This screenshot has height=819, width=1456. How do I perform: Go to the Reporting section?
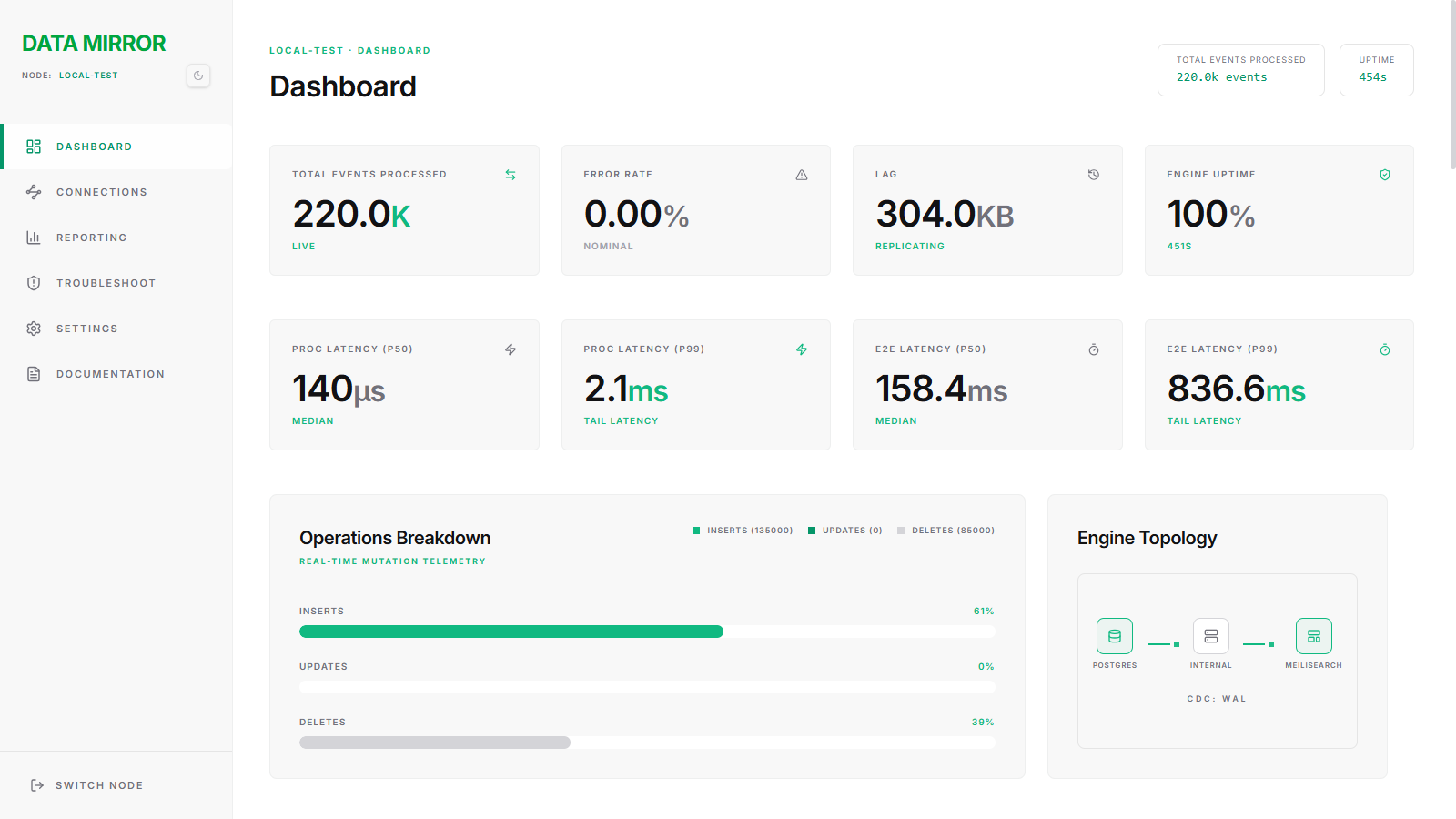[116, 238]
